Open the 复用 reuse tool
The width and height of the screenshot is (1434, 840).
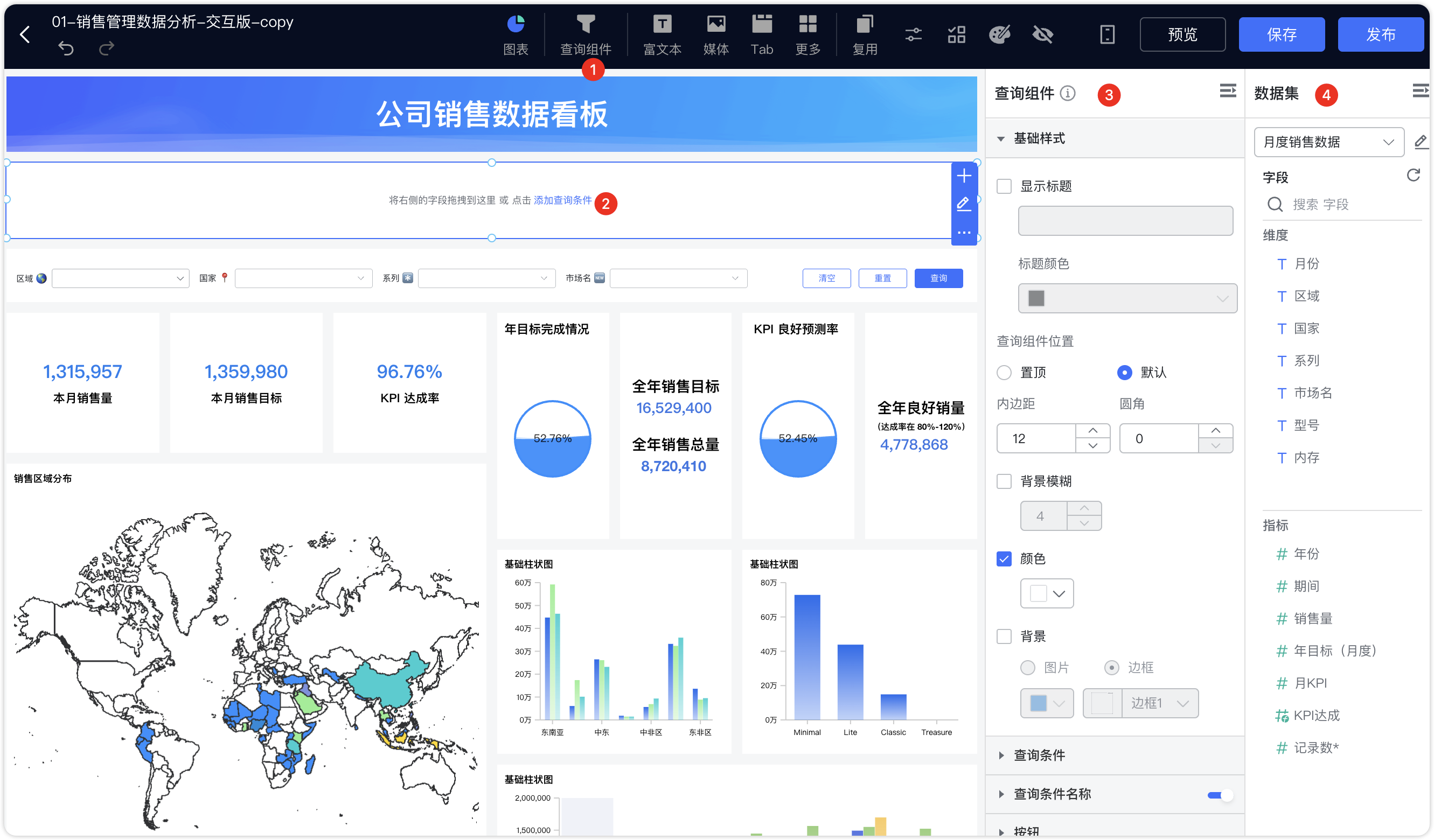tap(865, 34)
